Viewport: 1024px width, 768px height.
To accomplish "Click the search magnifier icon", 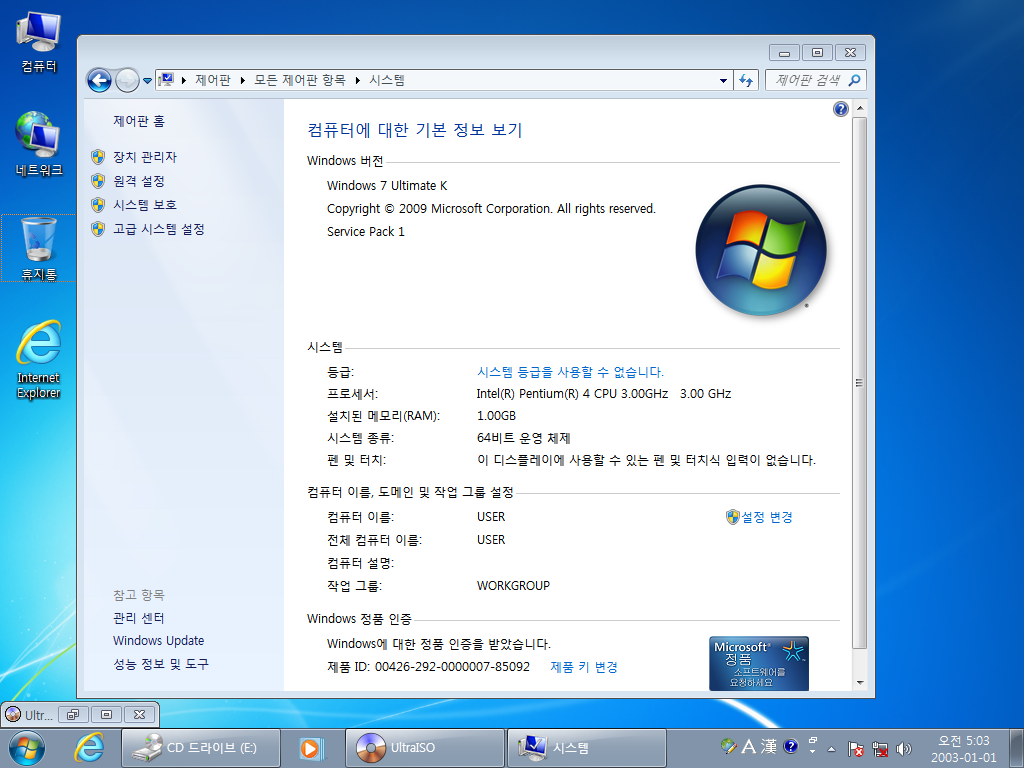I will tap(854, 80).
